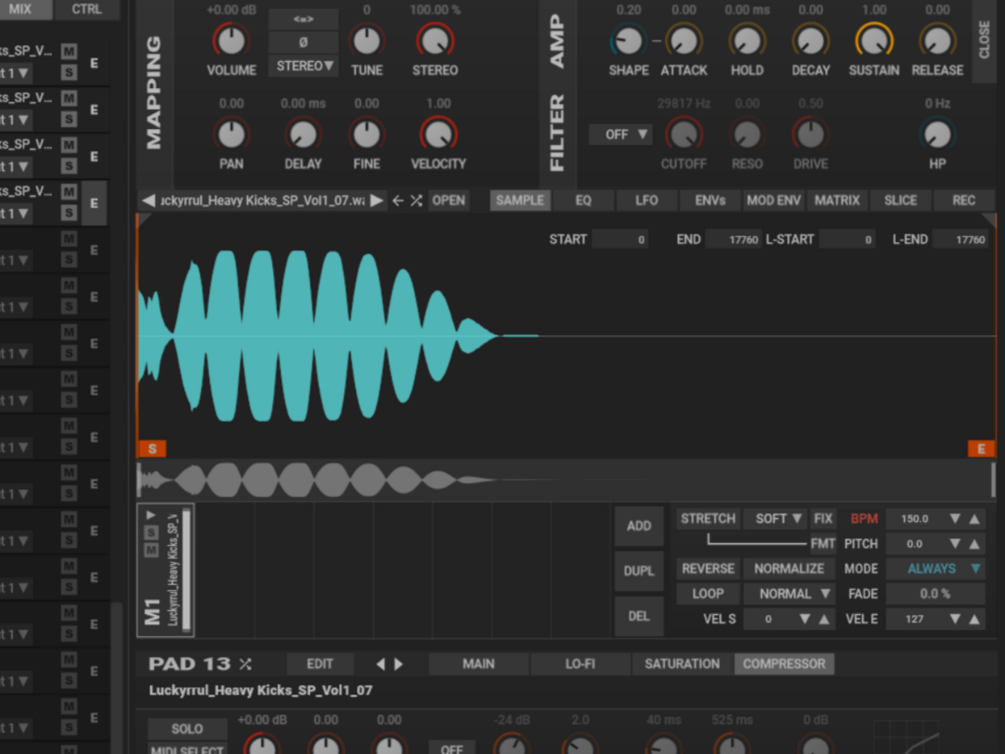The width and height of the screenshot is (1005, 754).
Task: Click ADD layer button
Action: tap(639, 526)
